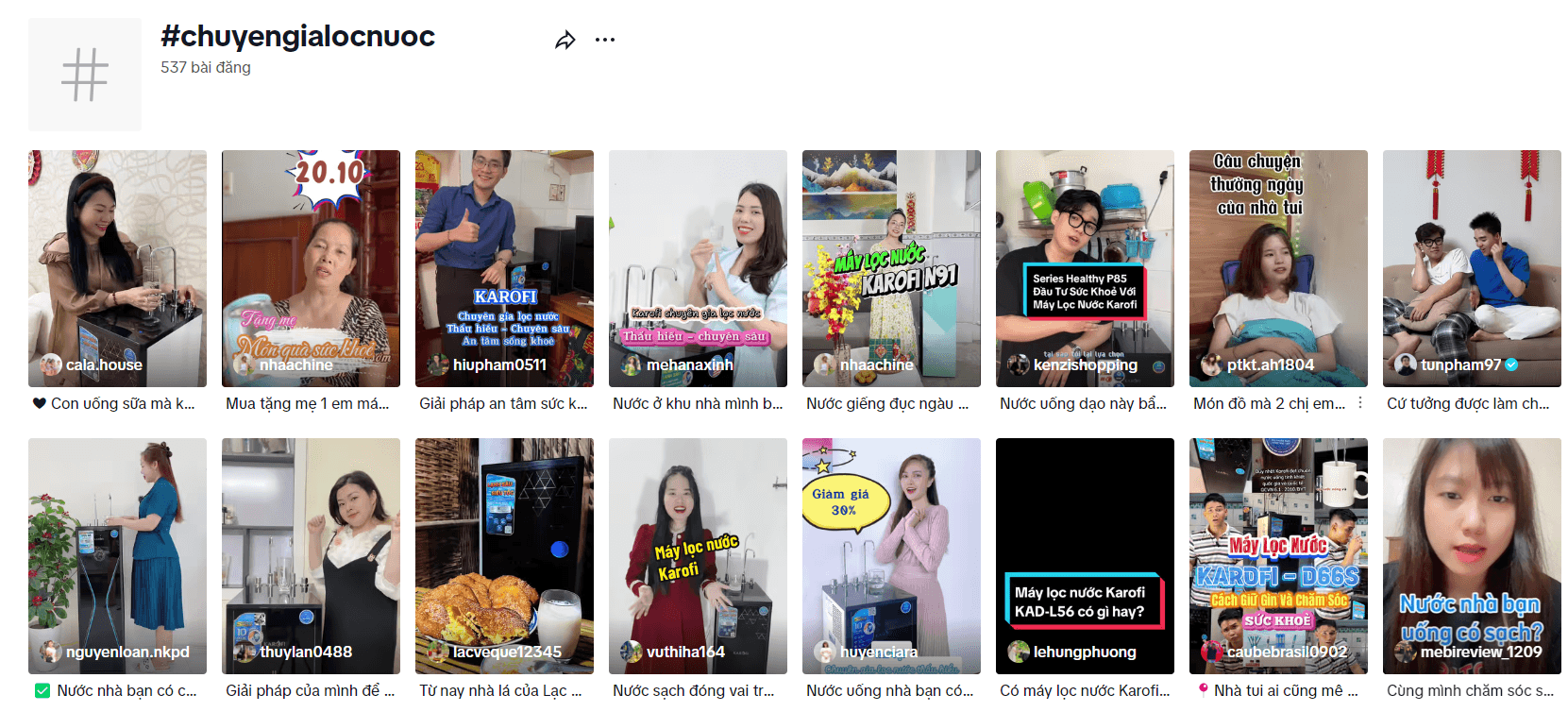This screenshot has width=1568, height=712.
Task: Click the nguyenloan.nkpd profile avatar
Action: [x=51, y=652]
